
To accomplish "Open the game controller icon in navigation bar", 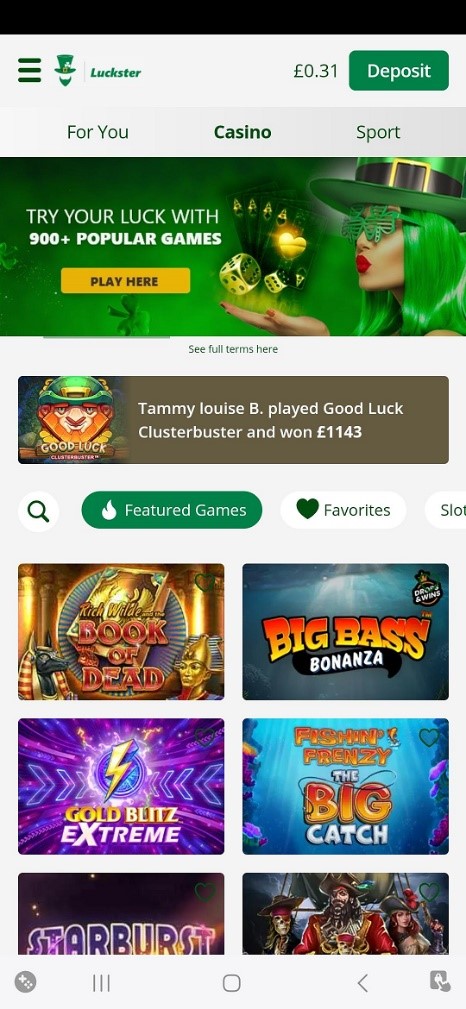I will (25, 982).
